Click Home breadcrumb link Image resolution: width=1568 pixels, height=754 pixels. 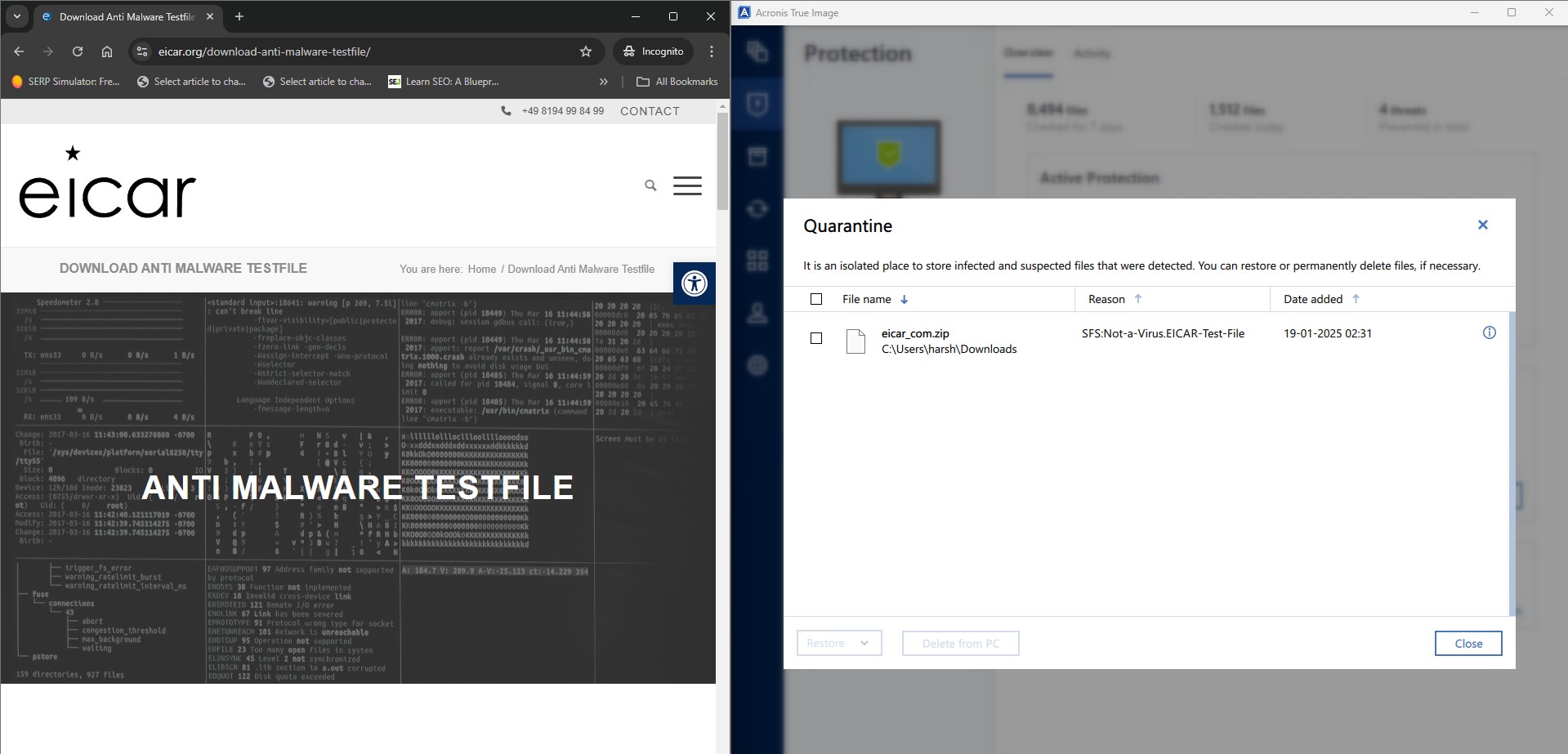click(482, 269)
